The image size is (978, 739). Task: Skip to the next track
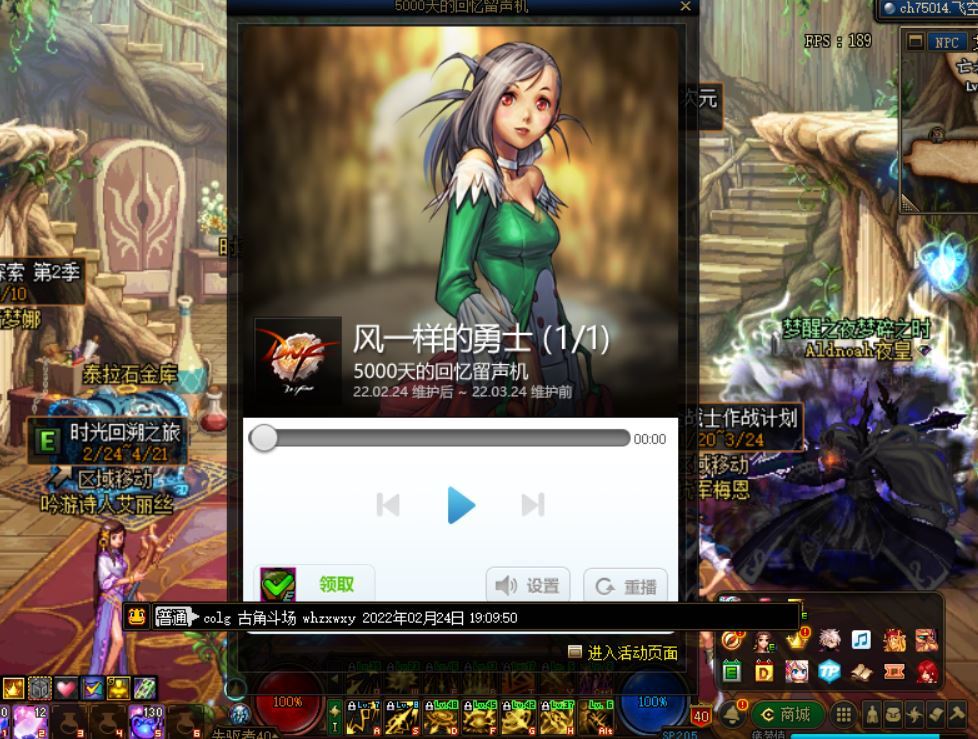click(x=533, y=505)
